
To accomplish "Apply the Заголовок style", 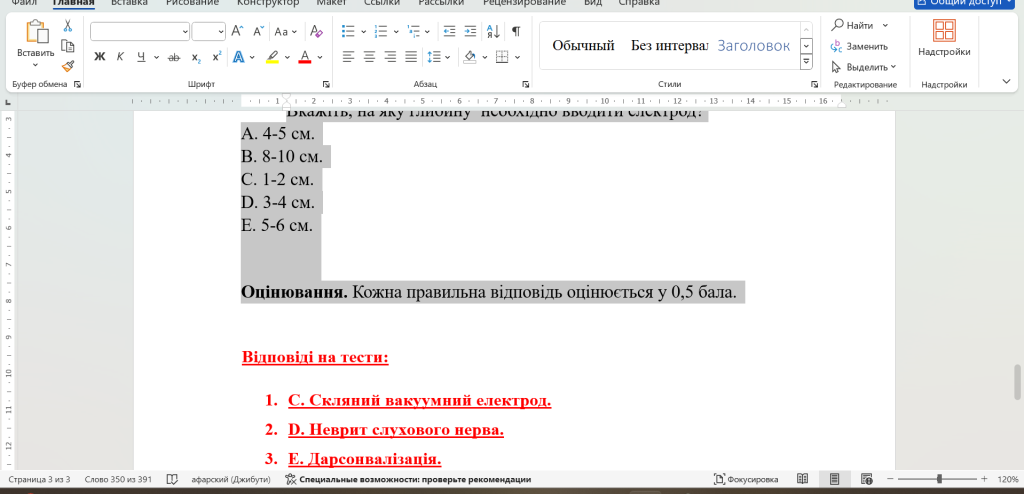I will 754,46.
